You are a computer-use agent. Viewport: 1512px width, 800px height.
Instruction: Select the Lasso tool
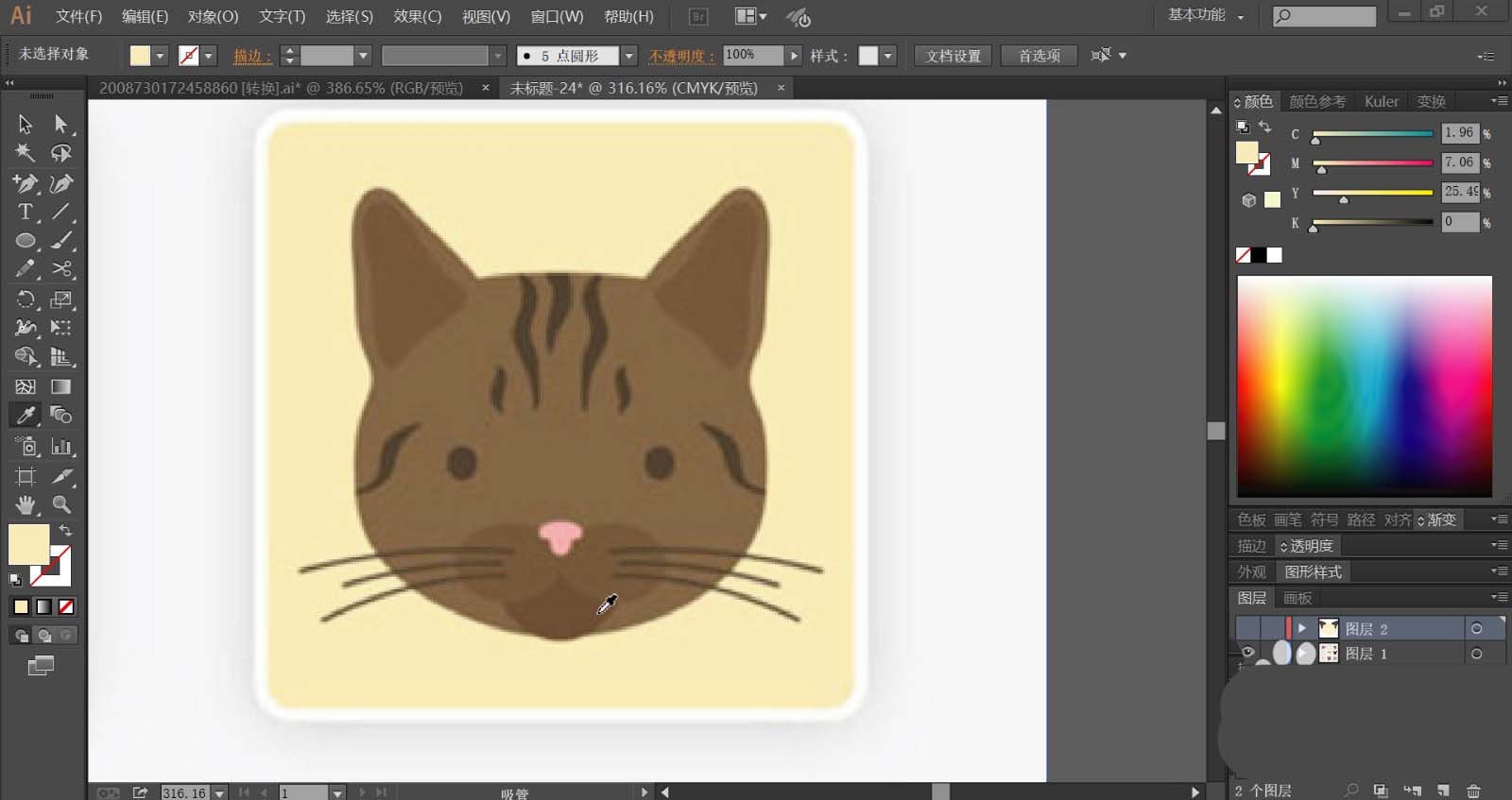[61, 153]
